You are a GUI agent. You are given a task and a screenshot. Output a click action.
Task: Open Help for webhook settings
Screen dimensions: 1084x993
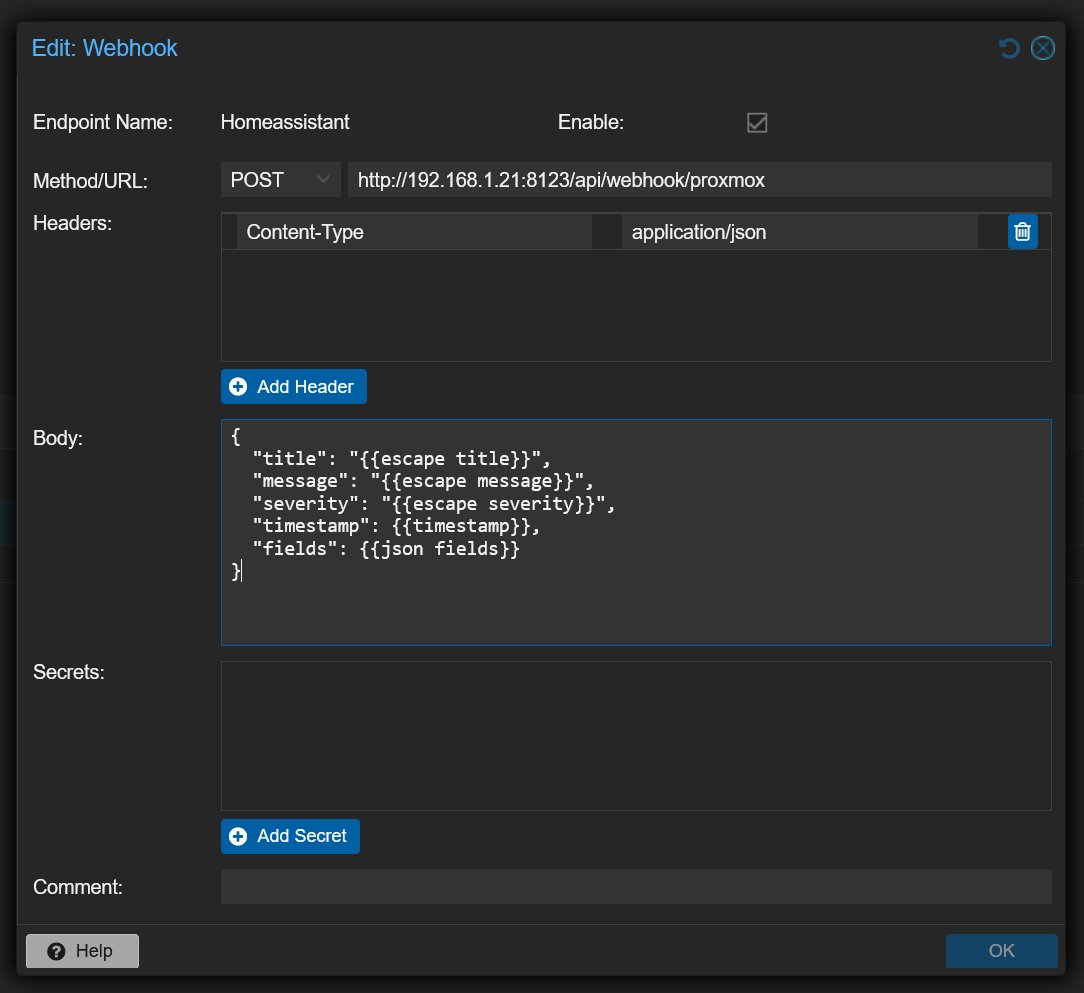point(82,951)
